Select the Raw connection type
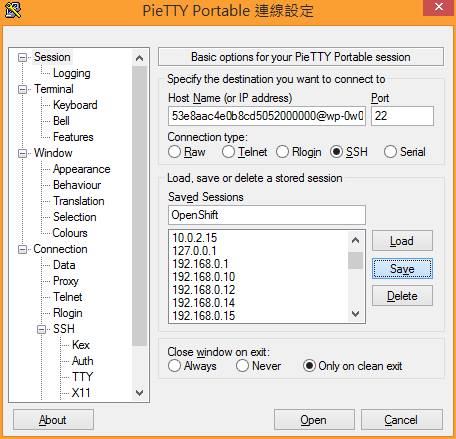456x439 pixels. tap(174, 152)
